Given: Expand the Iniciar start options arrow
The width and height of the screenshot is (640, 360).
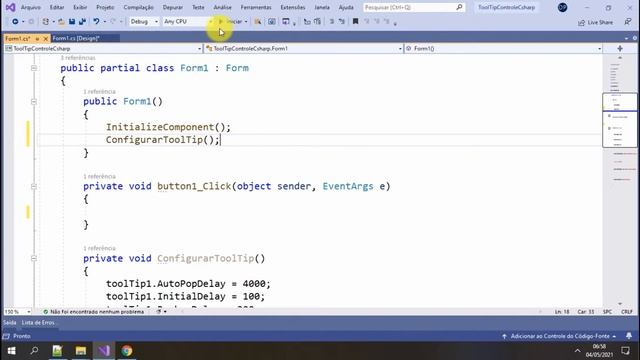Looking at the screenshot, I should pos(246,22).
